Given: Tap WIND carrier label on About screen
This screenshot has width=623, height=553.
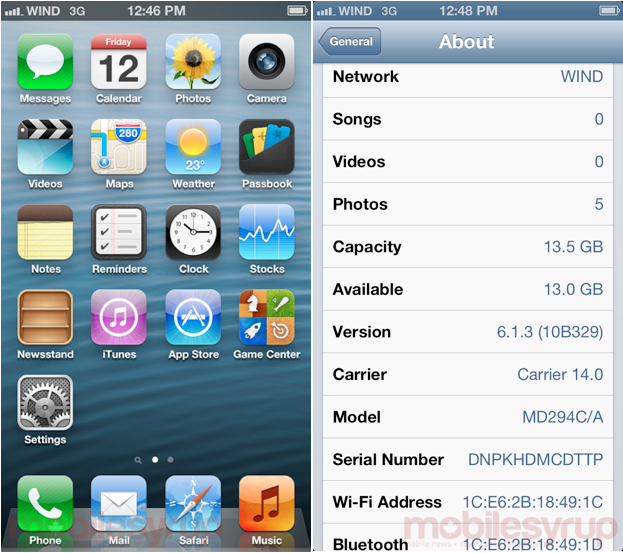Looking at the screenshot, I should point(355,11).
